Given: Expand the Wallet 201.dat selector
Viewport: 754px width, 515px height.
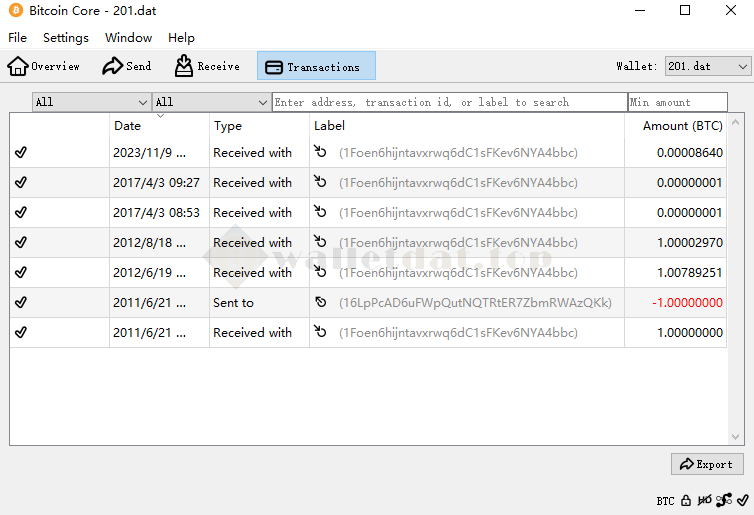Looking at the screenshot, I should (707, 66).
